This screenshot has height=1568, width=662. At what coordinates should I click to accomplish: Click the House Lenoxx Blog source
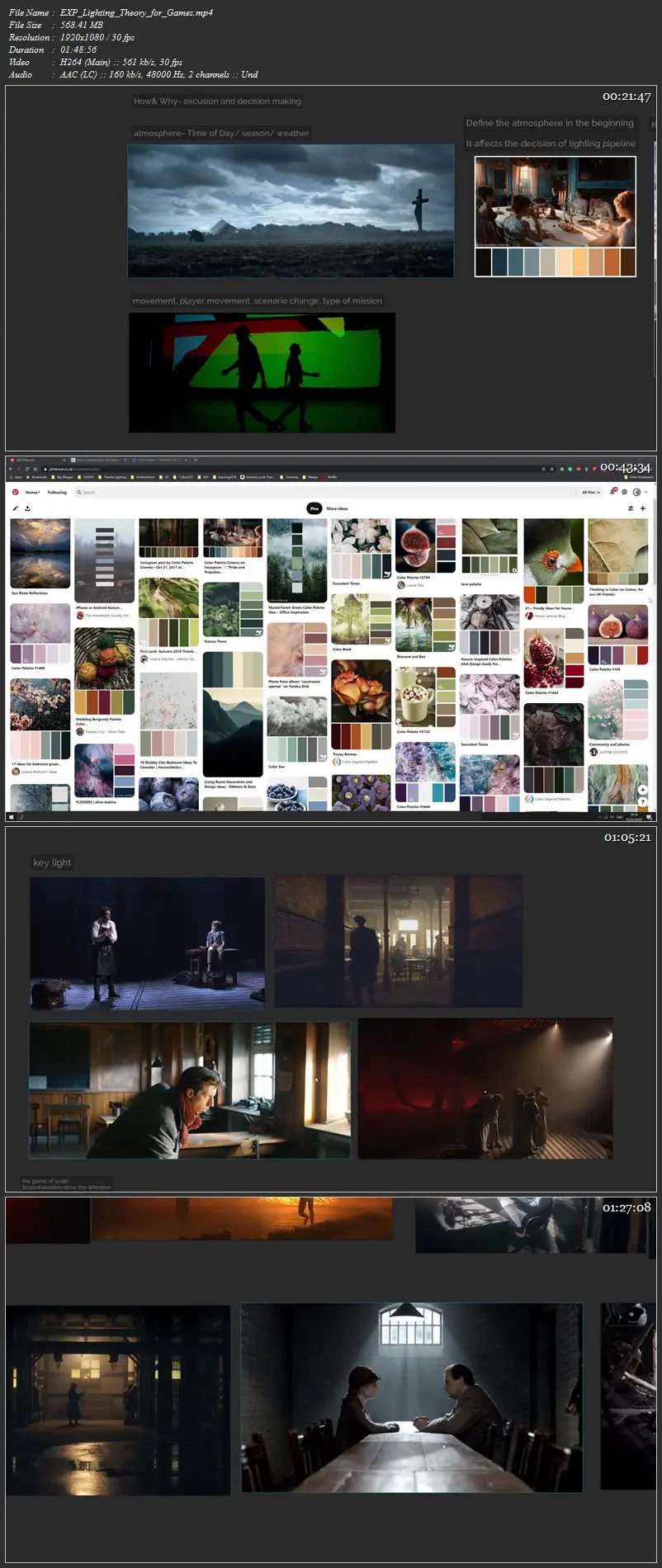(x=550, y=616)
